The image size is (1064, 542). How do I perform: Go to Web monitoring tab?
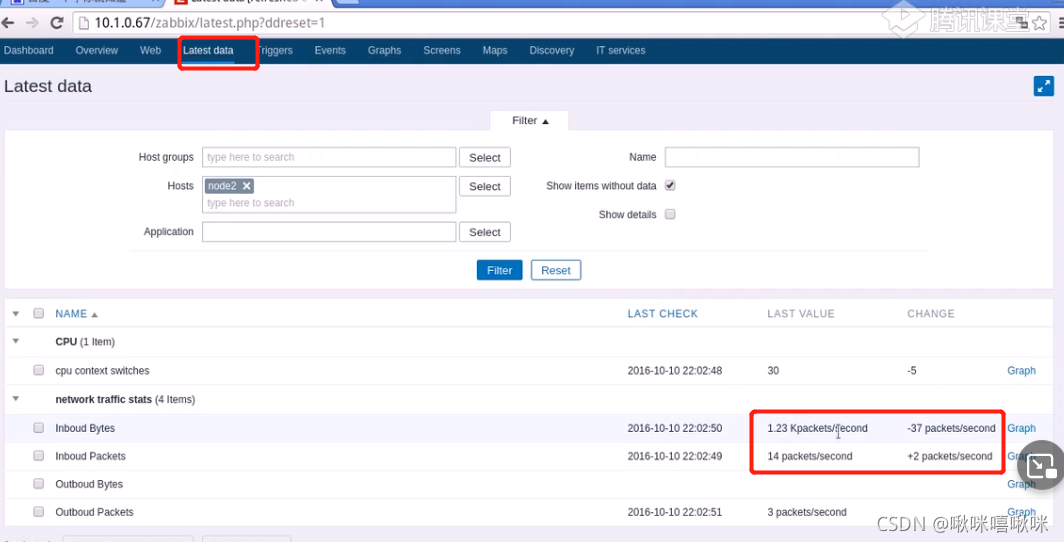[150, 50]
